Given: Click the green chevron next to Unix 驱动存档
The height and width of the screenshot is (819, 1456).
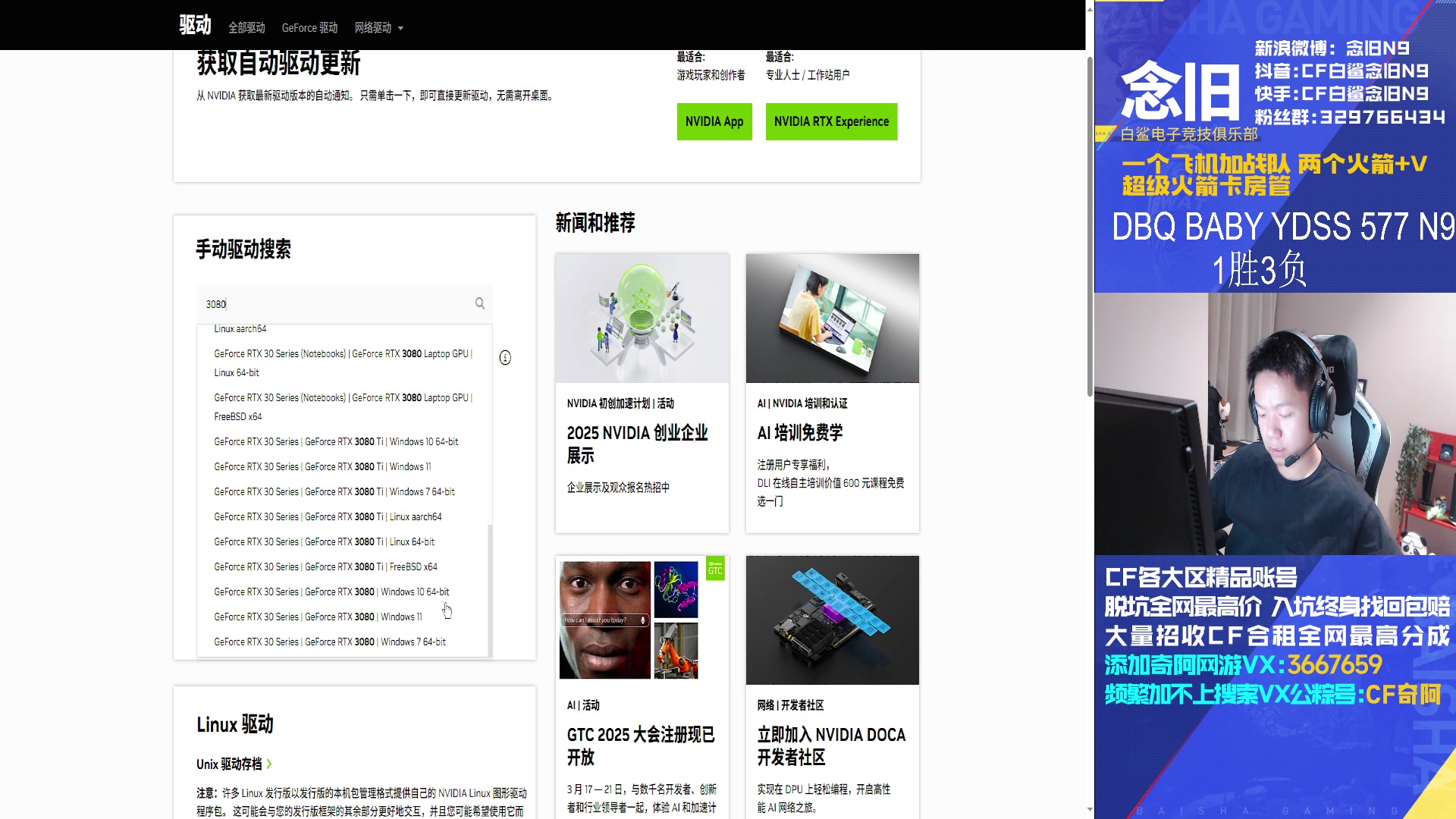Looking at the screenshot, I should [x=269, y=764].
